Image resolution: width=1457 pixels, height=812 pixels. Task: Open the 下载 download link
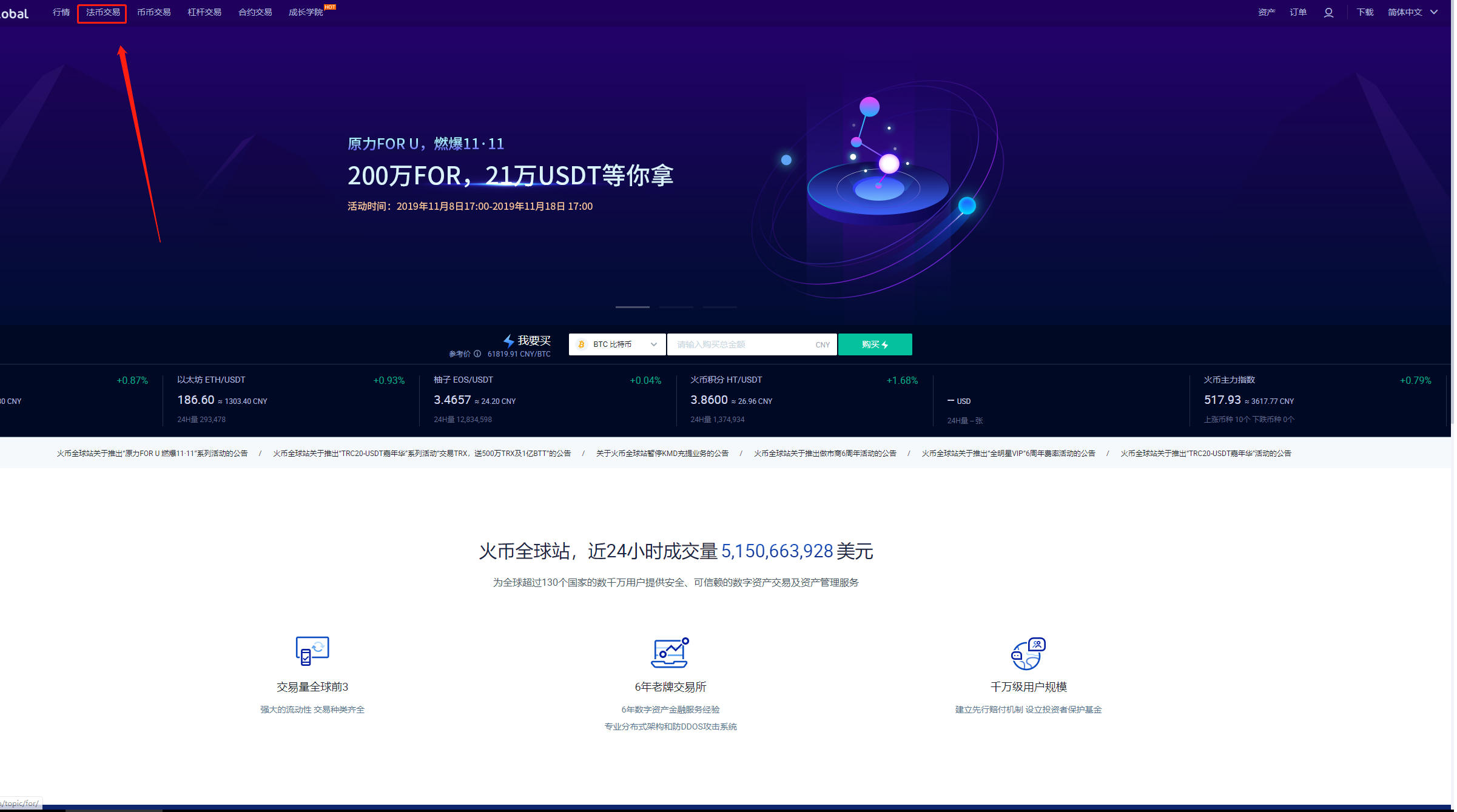coord(1365,12)
